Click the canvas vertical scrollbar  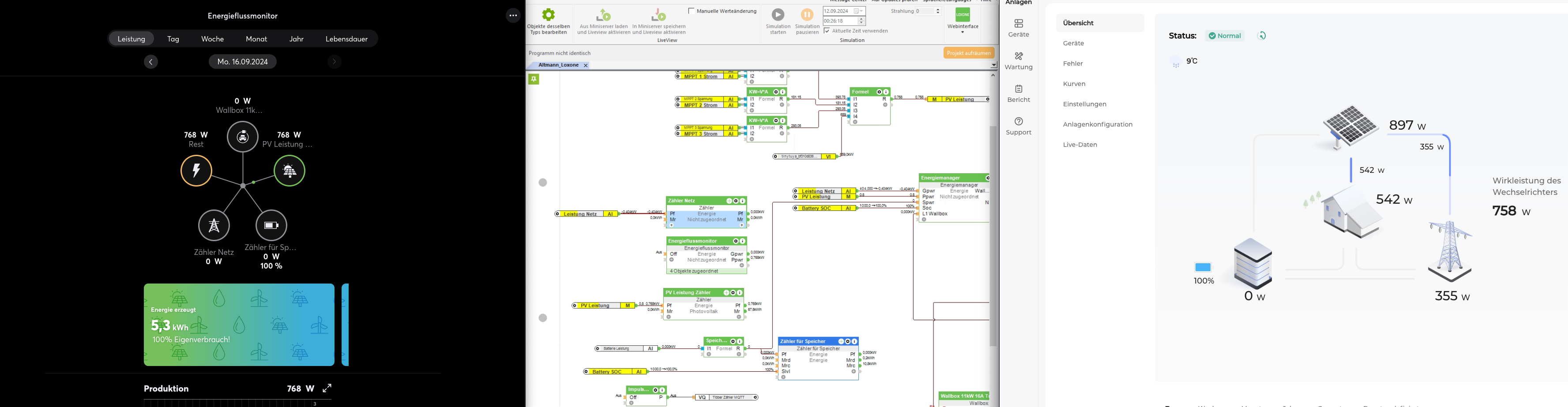pos(993,235)
